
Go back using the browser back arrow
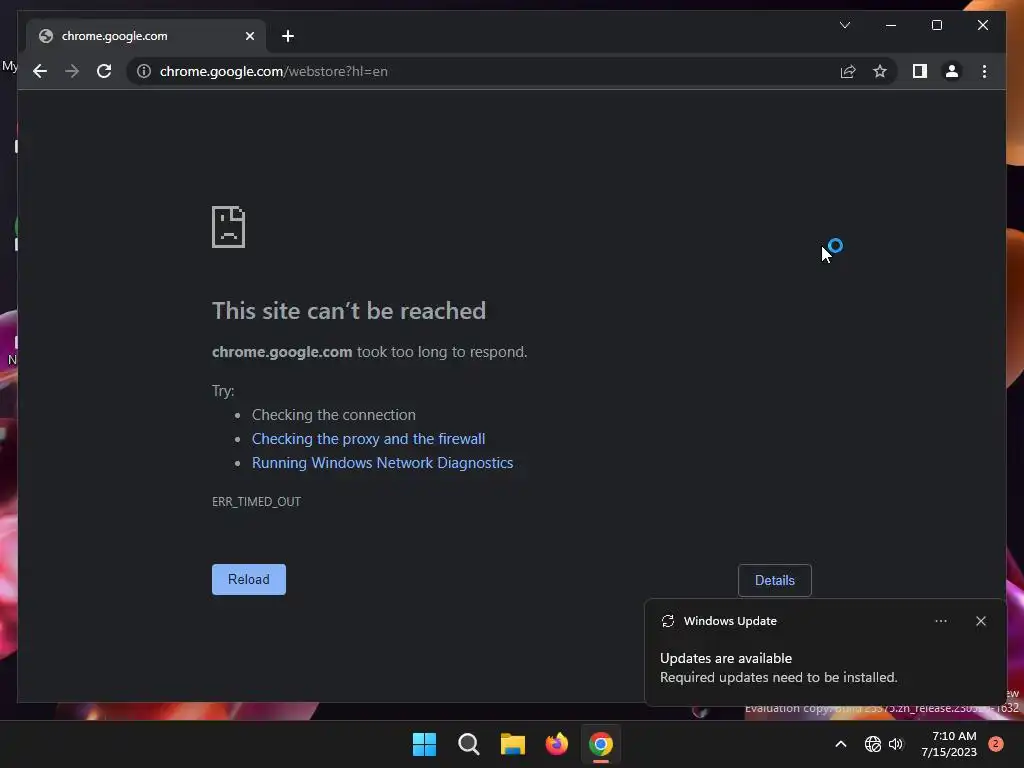40,71
